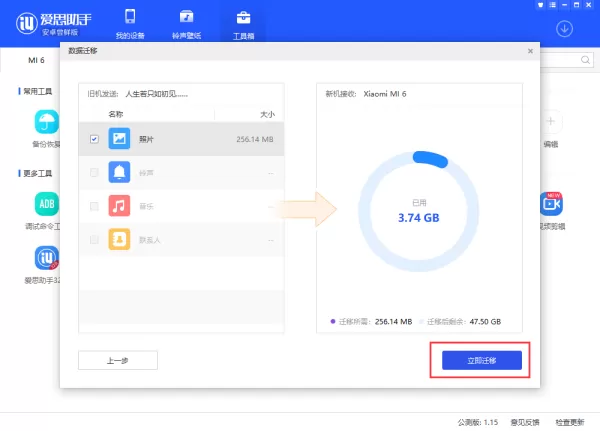Viewport: 600px width, 431px height.
Task: Open the 我的设备 tab
Action: point(130,24)
